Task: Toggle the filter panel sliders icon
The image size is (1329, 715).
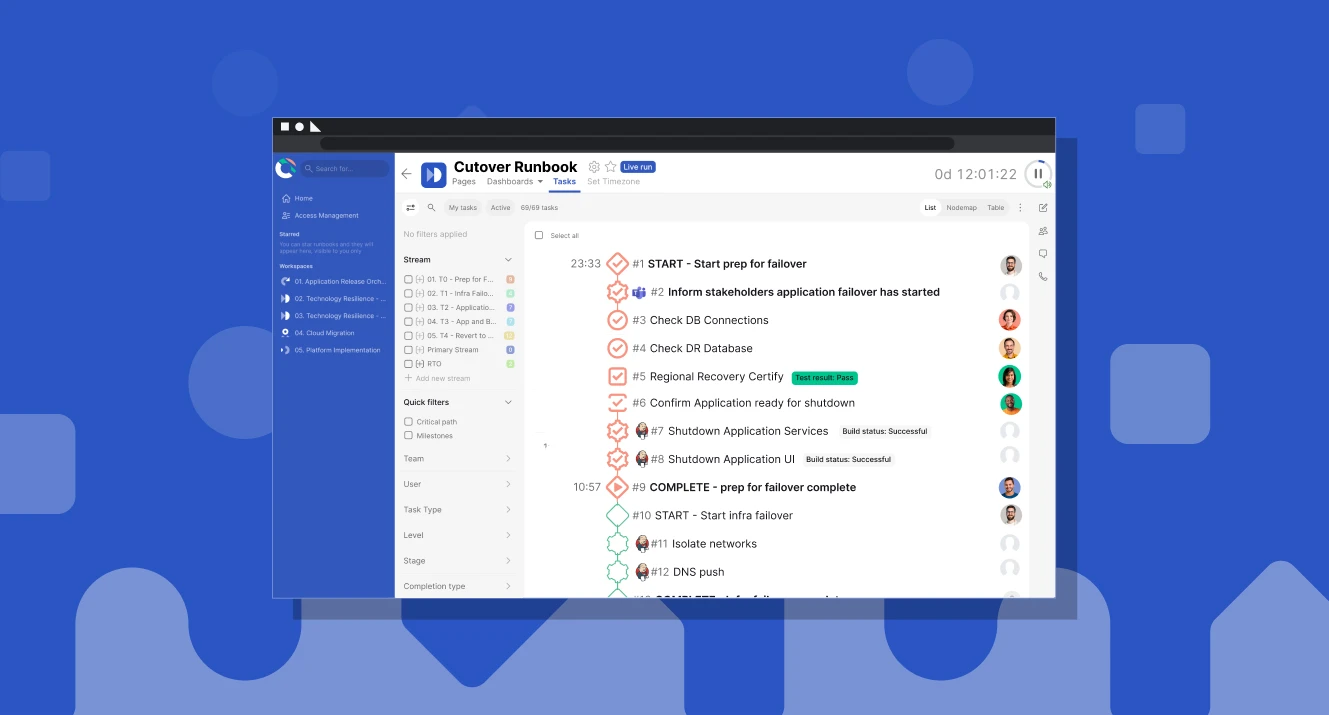Action: tap(410, 208)
